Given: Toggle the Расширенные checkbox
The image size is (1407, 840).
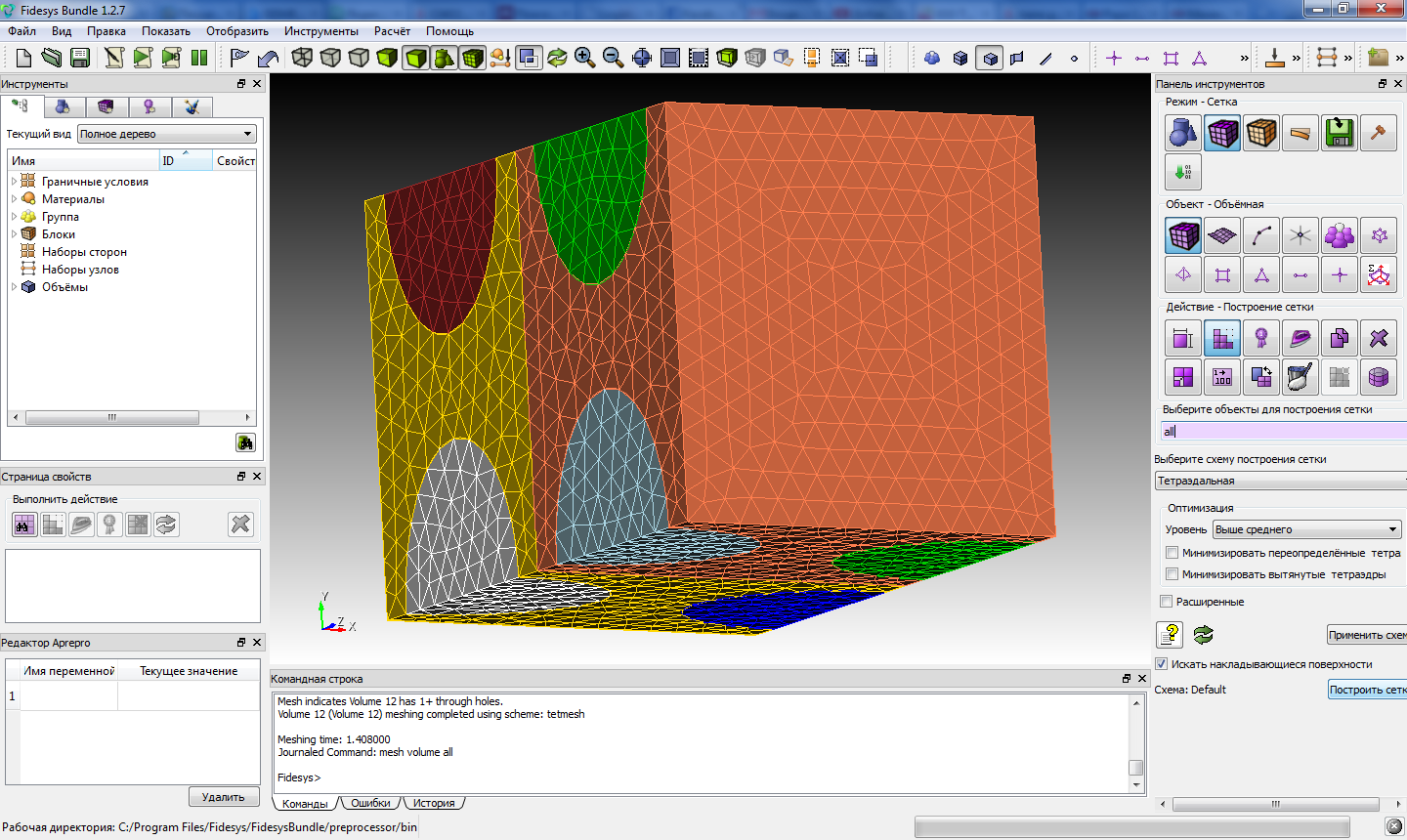Looking at the screenshot, I should 1166,602.
